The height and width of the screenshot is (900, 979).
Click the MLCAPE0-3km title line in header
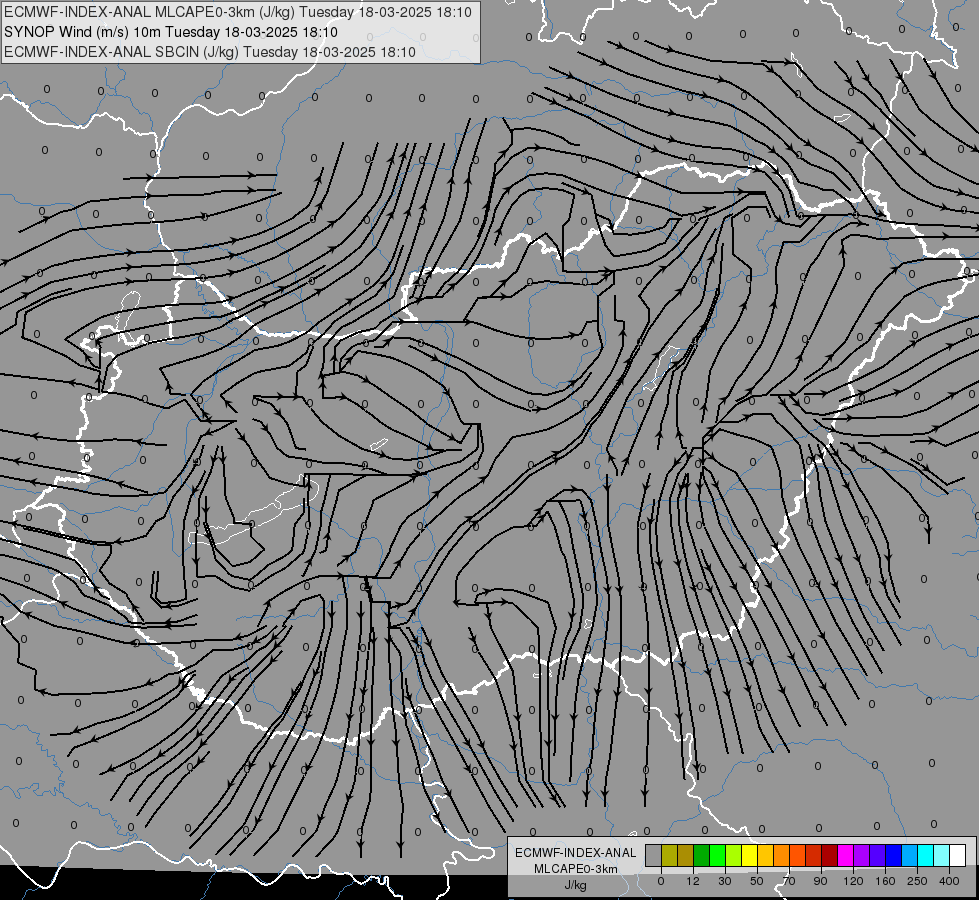[238, 12]
